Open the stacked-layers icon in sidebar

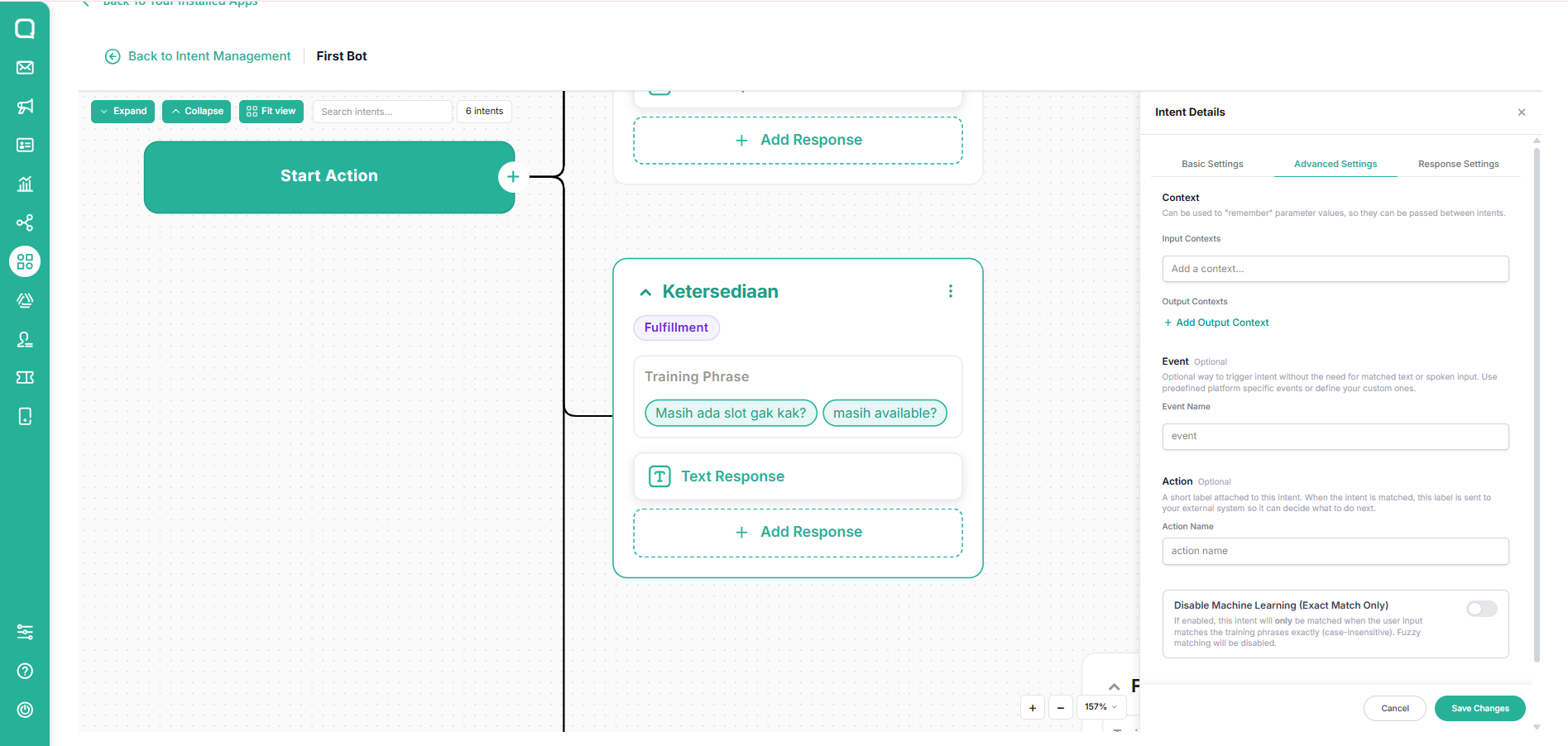(x=25, y=300)
